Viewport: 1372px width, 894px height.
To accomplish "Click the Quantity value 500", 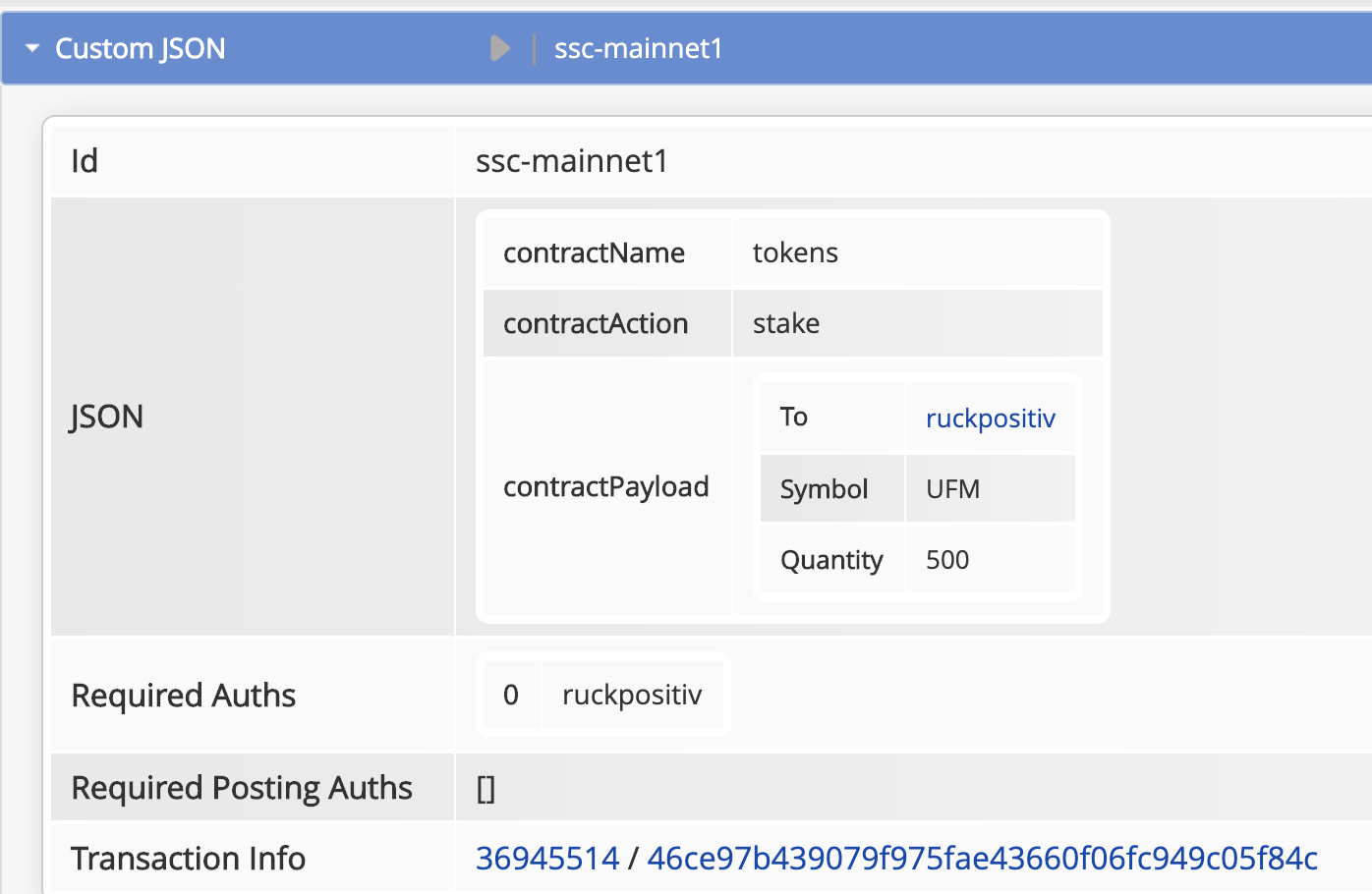I will (947, 560).
